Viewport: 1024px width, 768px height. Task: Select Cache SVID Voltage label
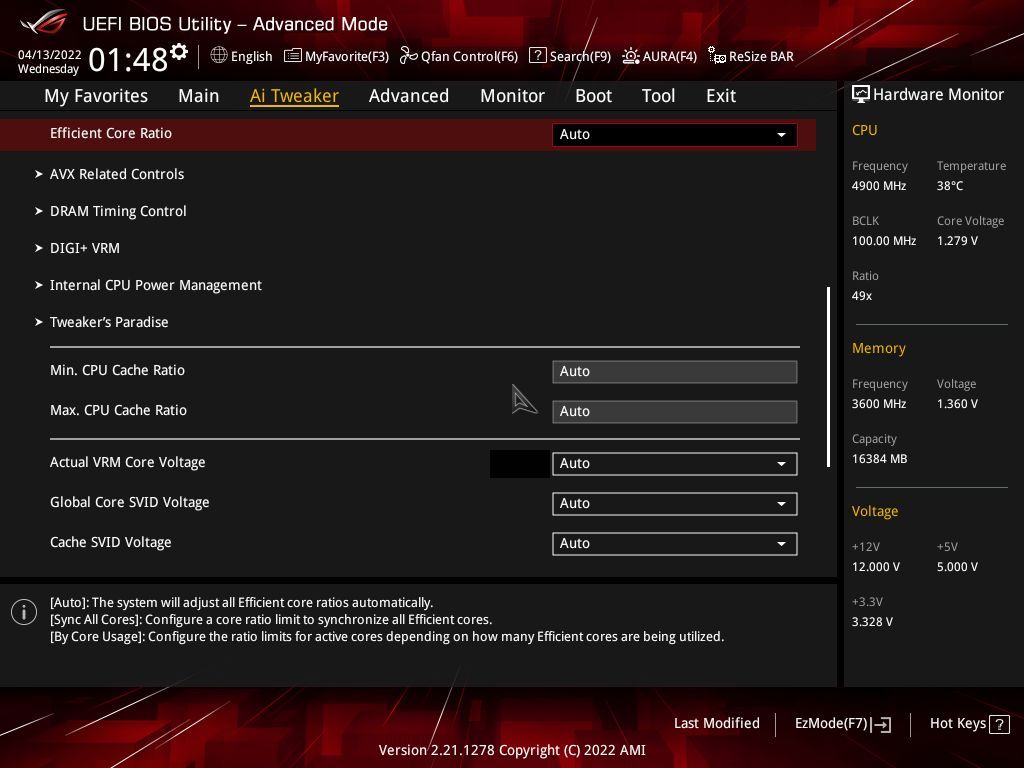[x=110, y=543]
